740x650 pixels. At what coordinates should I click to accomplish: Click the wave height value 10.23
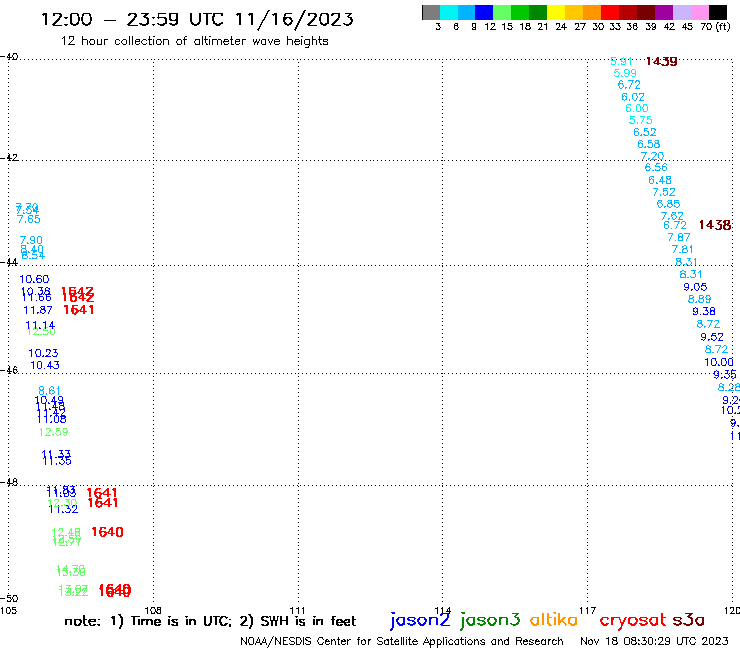coord(43,353)
